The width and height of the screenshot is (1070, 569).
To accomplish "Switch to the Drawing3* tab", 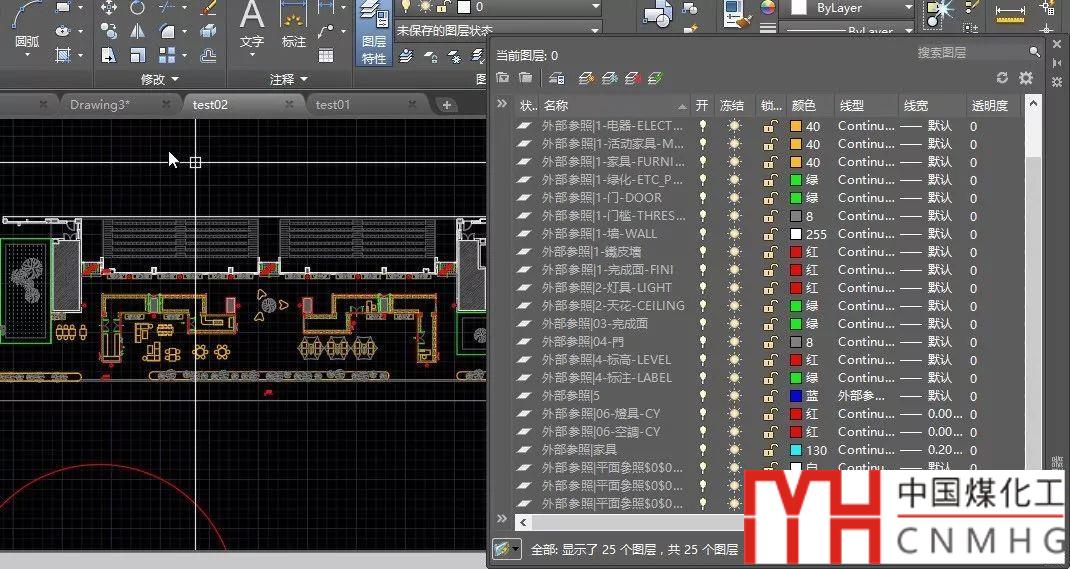I will click(x=100, y=104).
